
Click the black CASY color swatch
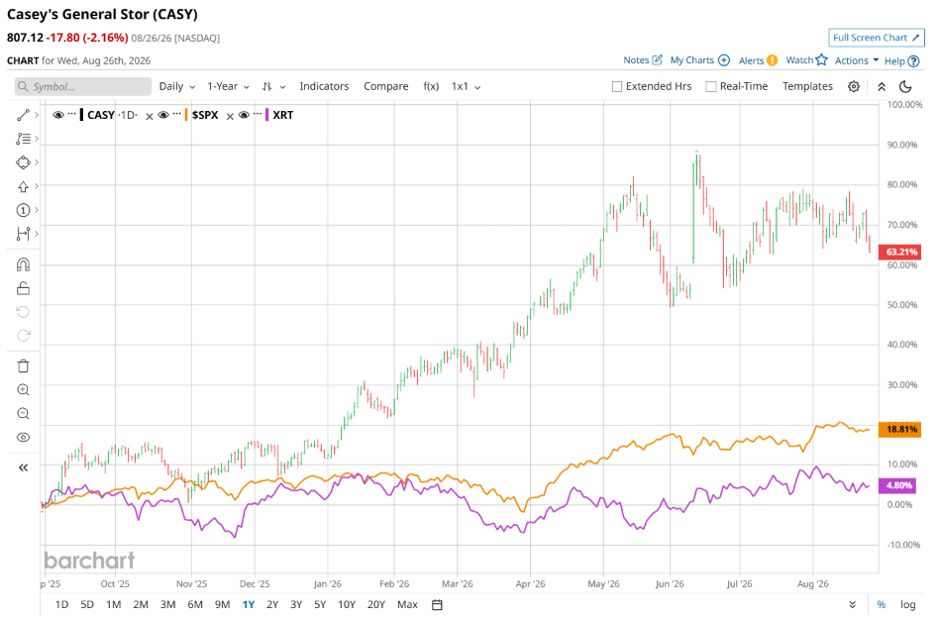click(81, 114)
